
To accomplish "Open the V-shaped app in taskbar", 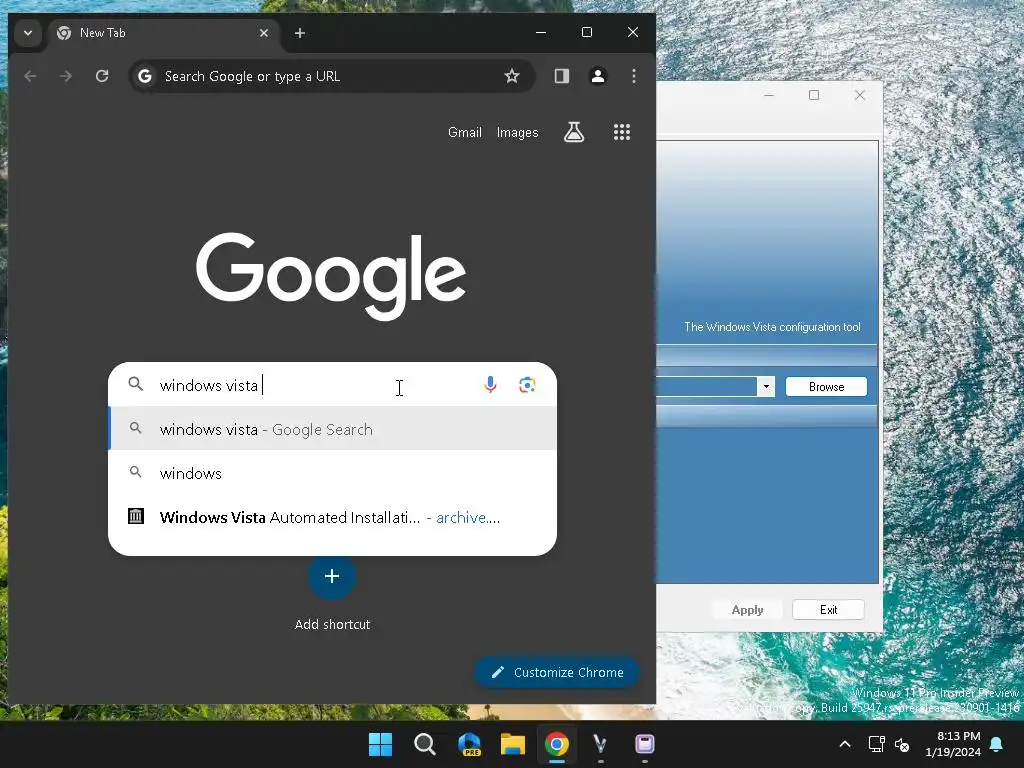I will tap(600, 744).
